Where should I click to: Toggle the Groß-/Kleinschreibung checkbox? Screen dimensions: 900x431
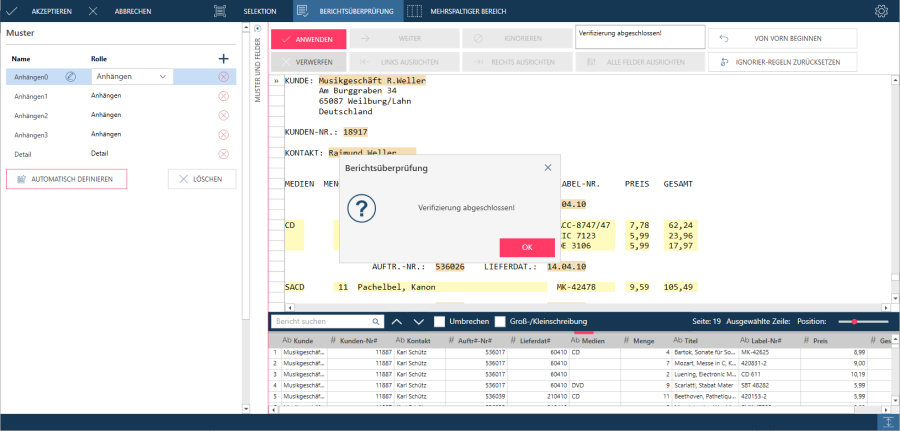coord(501,322)
